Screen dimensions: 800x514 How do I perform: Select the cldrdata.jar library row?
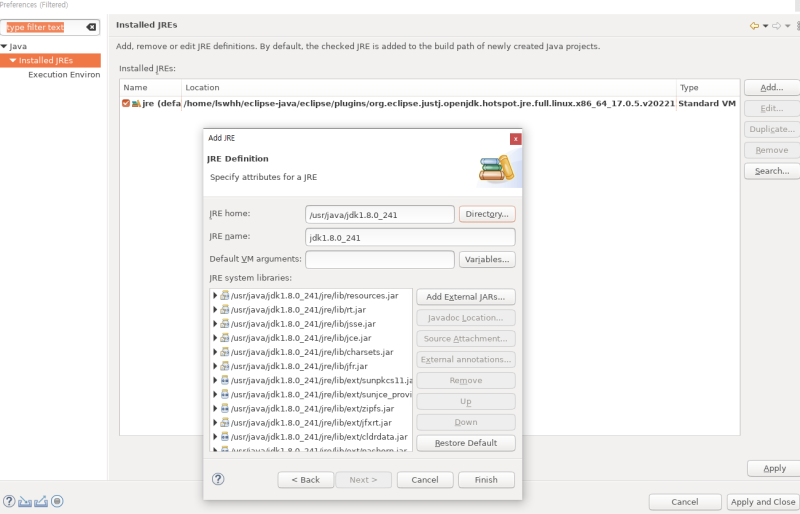coord(311,437)
